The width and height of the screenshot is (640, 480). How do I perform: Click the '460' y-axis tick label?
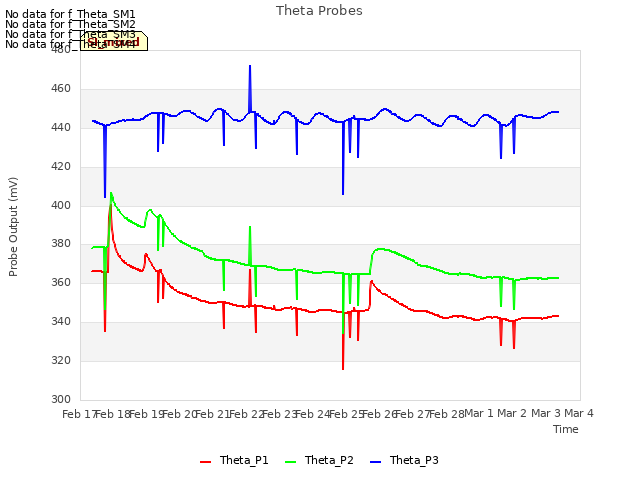61,89
